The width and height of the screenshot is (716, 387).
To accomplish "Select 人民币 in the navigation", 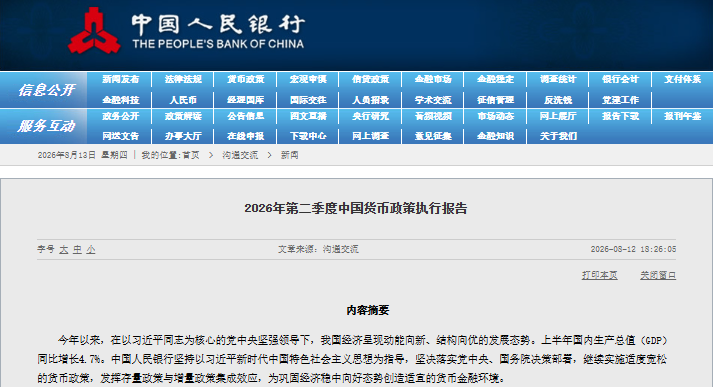I will [x=183, y=100].
